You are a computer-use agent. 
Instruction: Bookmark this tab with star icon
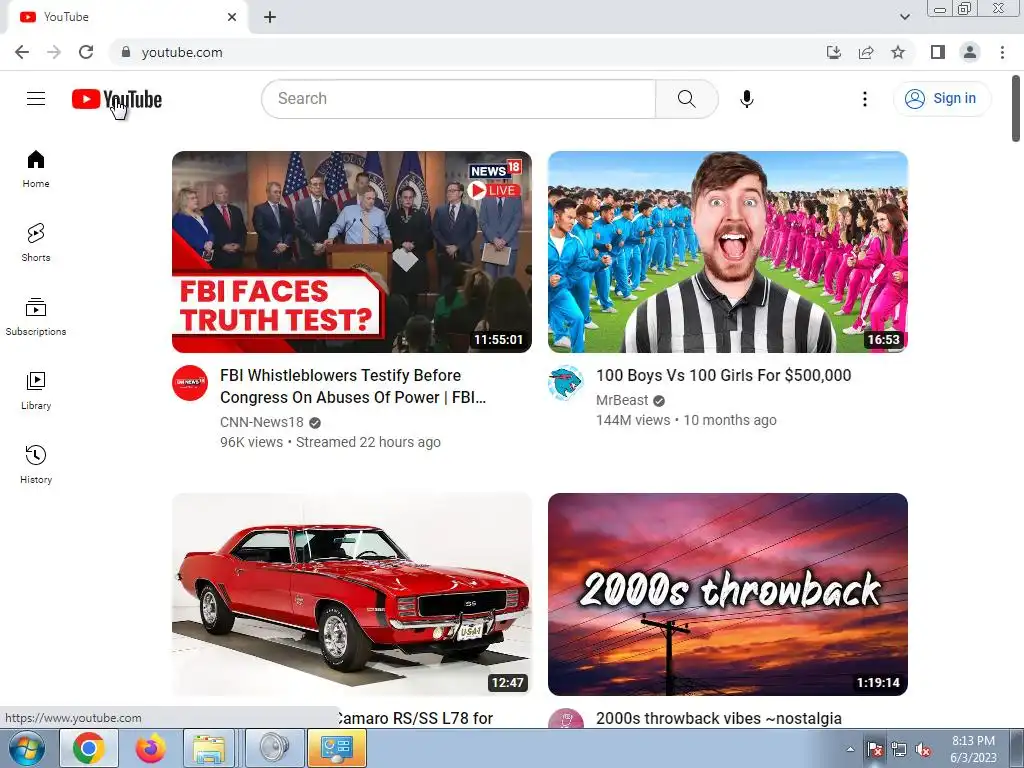tap(898, 52)
